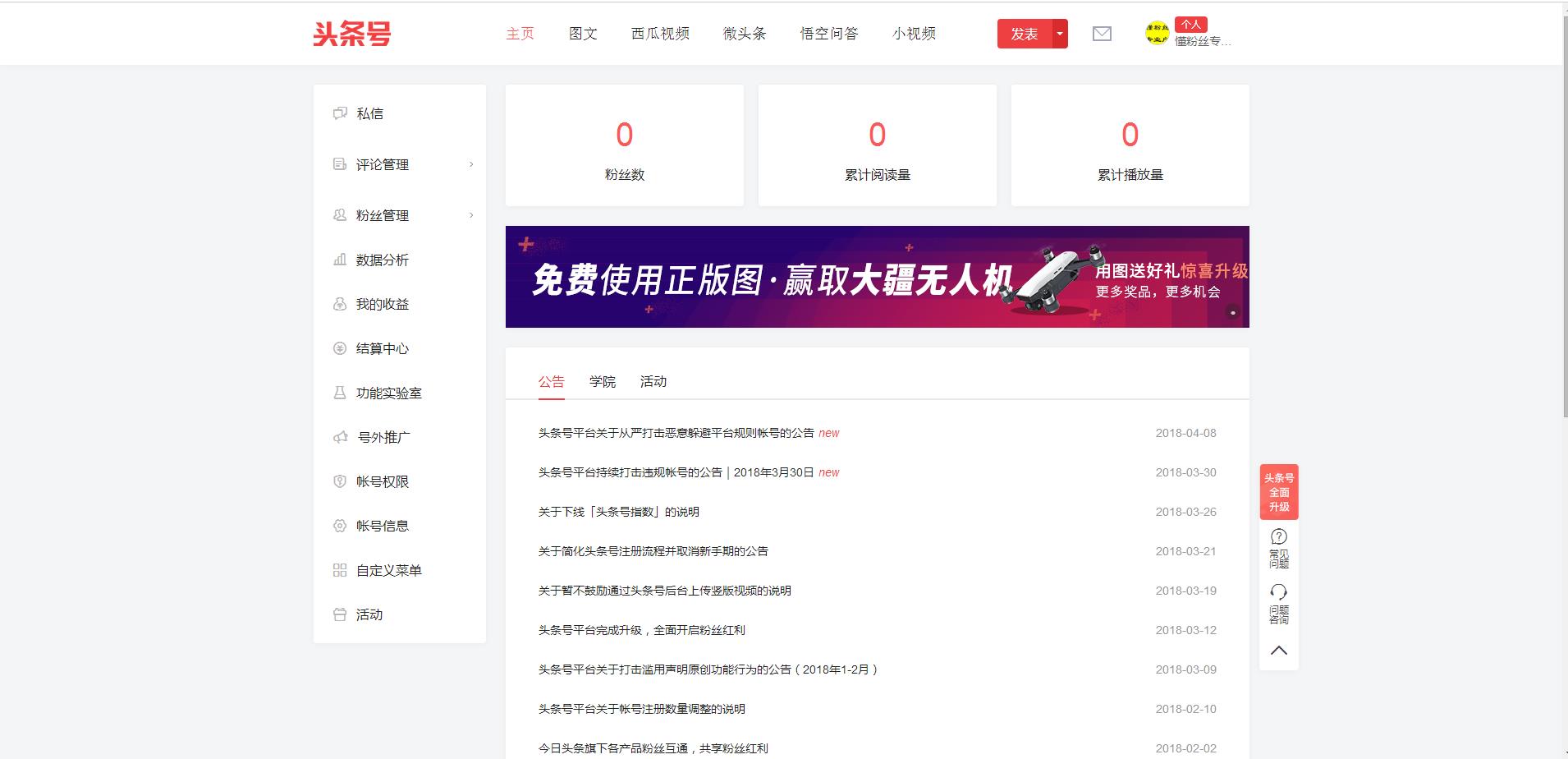Open the mail envelope icon in header
Screen dimensions: 1568x759
point(1102,34)
